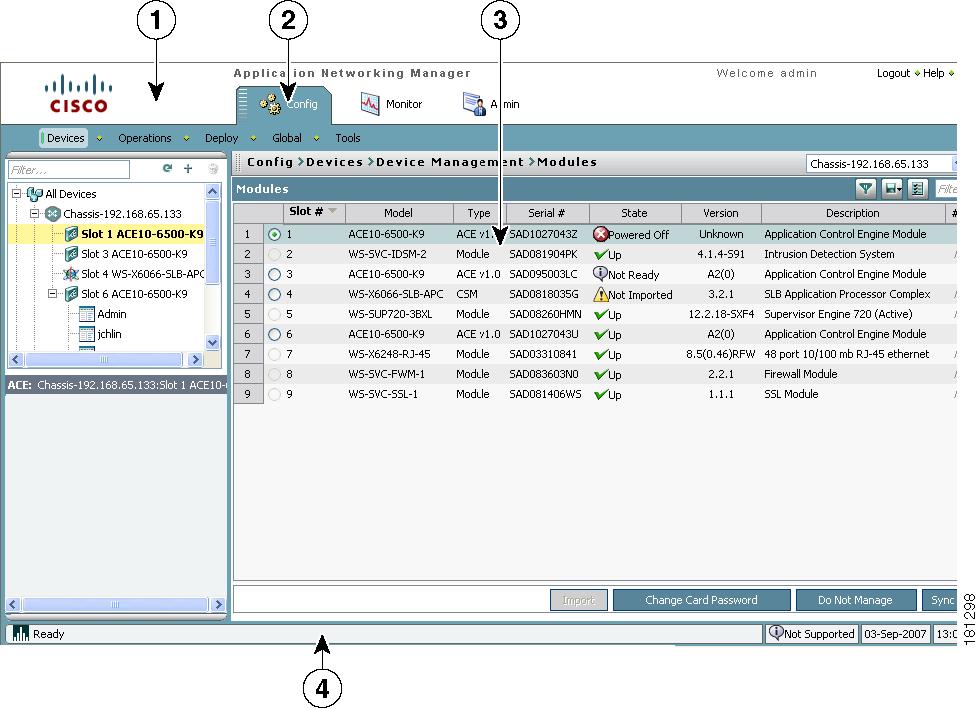This screenshot has width=979, height=709.
Task: Click the green Up checkmark for slot 6 ACE10-6500-K9
Action: (x=601, y=334)
